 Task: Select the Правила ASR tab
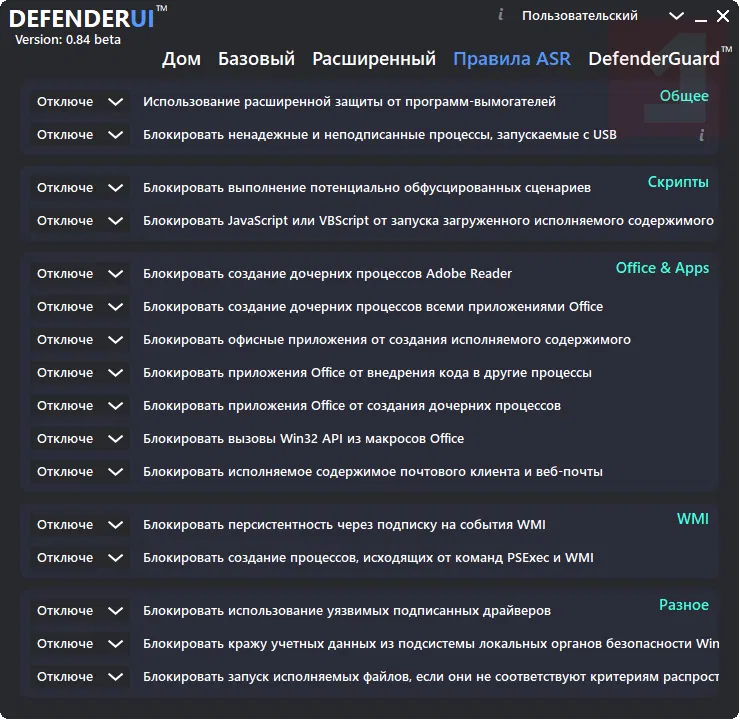[x=512, y=59]
